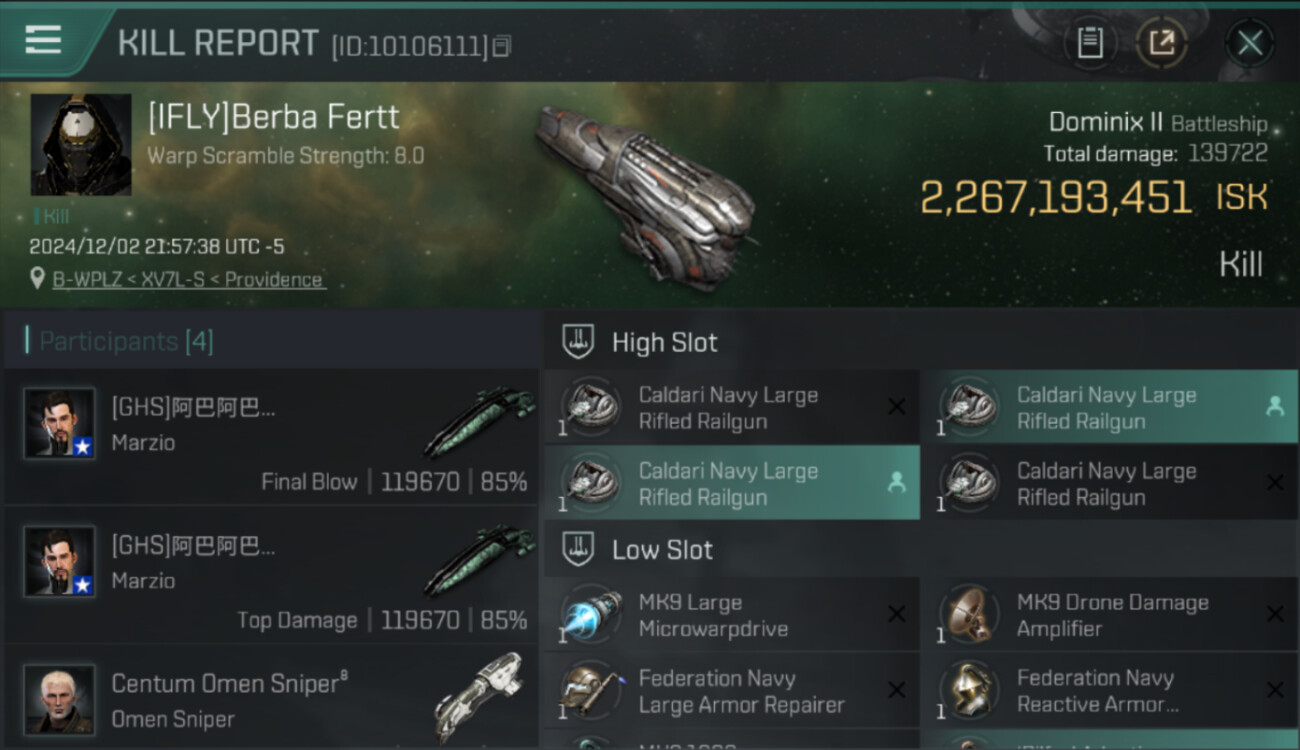Click the Federation Navy Large Armor Repairer icon

pyautogui.click(x=592, y=691)
